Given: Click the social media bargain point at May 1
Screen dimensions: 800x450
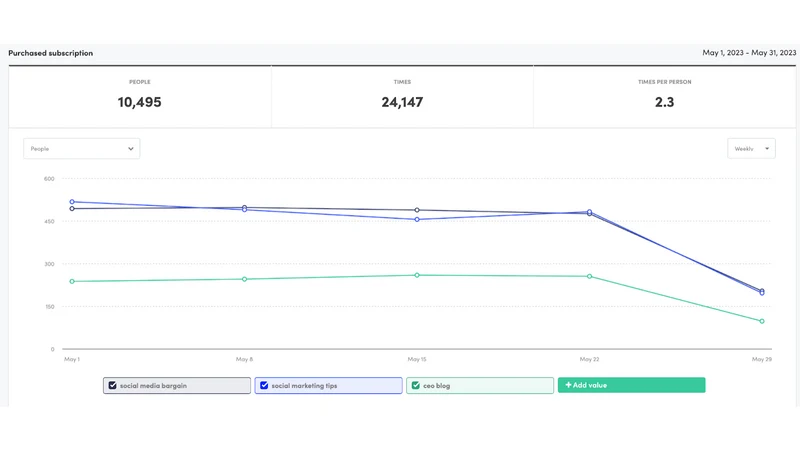Looking at the screenshot, I should click(72, 209).
